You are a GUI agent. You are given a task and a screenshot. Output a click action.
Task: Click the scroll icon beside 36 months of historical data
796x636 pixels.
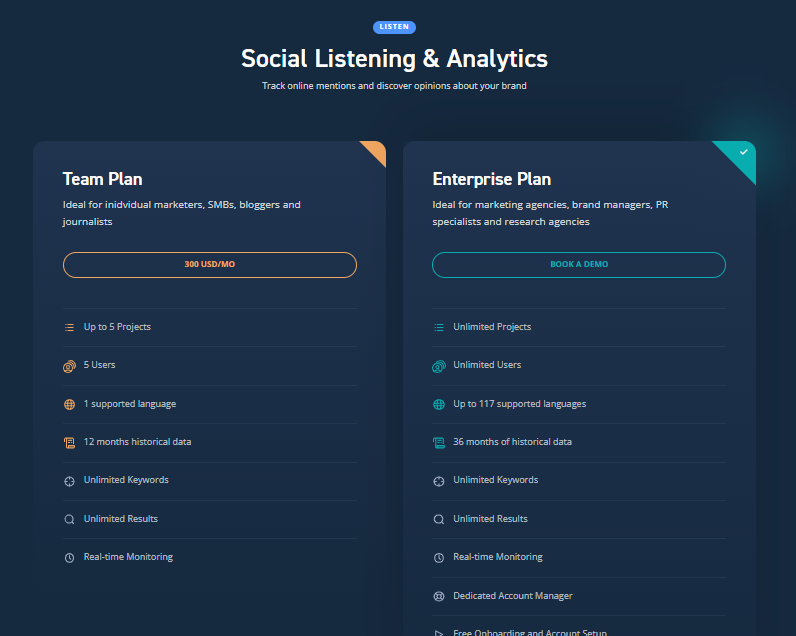pyautogui.click(x=439, y=443)
